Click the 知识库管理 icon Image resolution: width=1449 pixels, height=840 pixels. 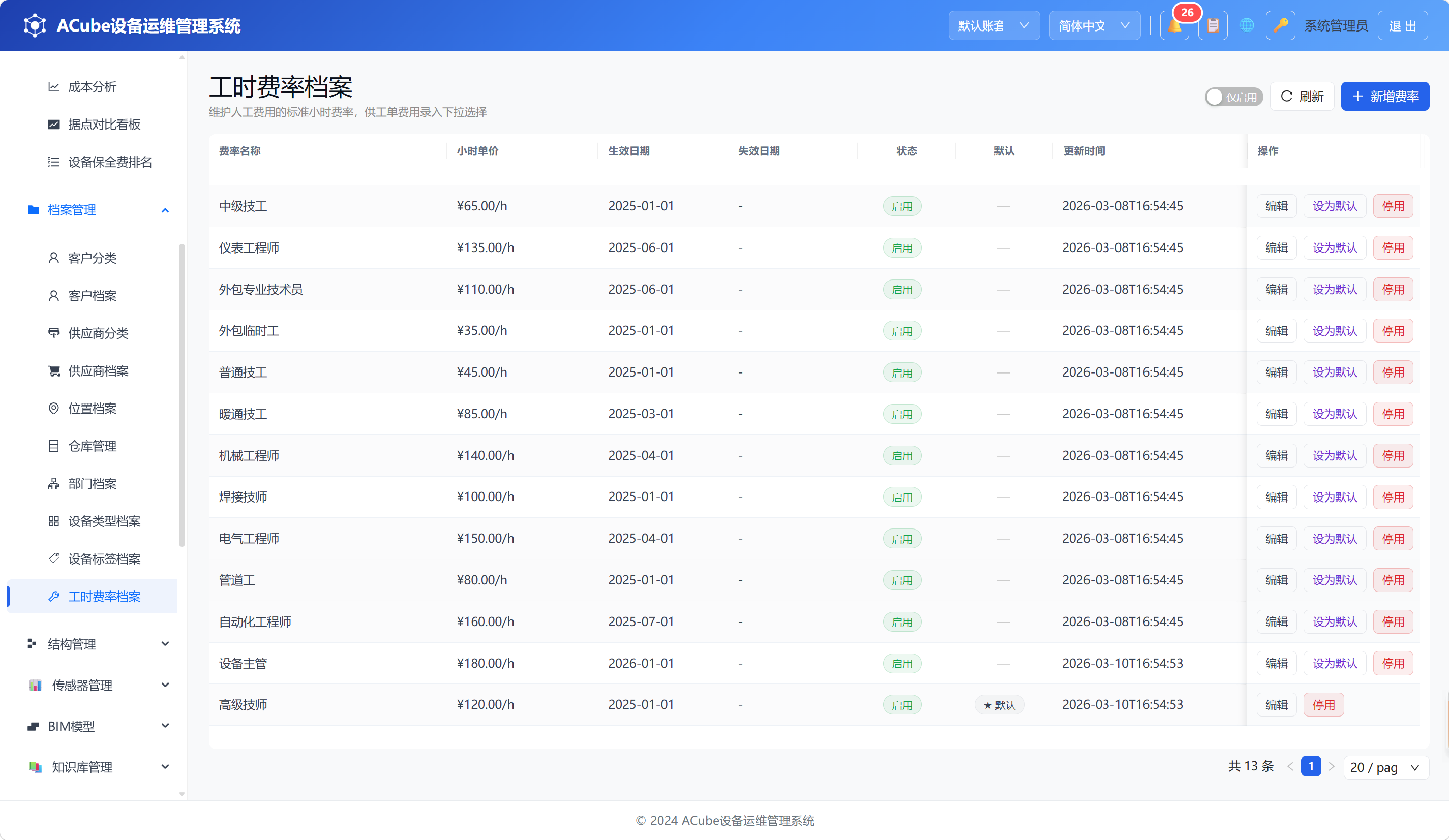[35, 767]
